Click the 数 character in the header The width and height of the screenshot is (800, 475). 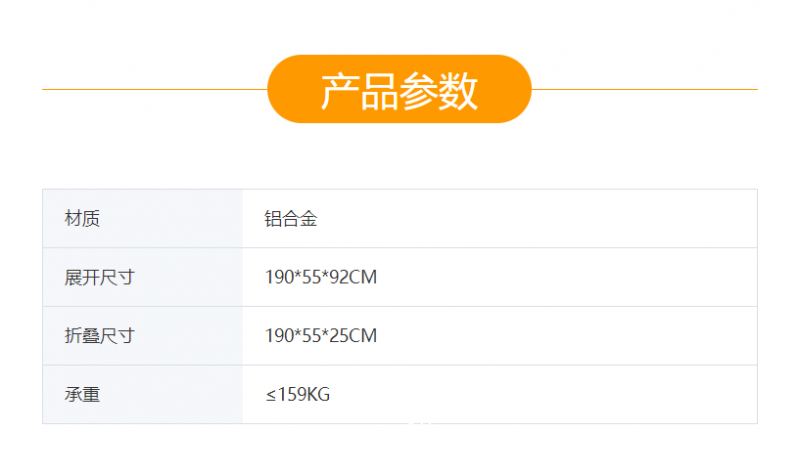(459, 91)
